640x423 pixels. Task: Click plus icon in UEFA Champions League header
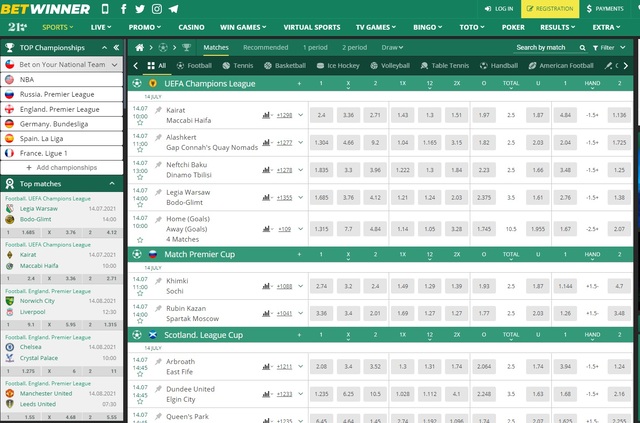299,83
